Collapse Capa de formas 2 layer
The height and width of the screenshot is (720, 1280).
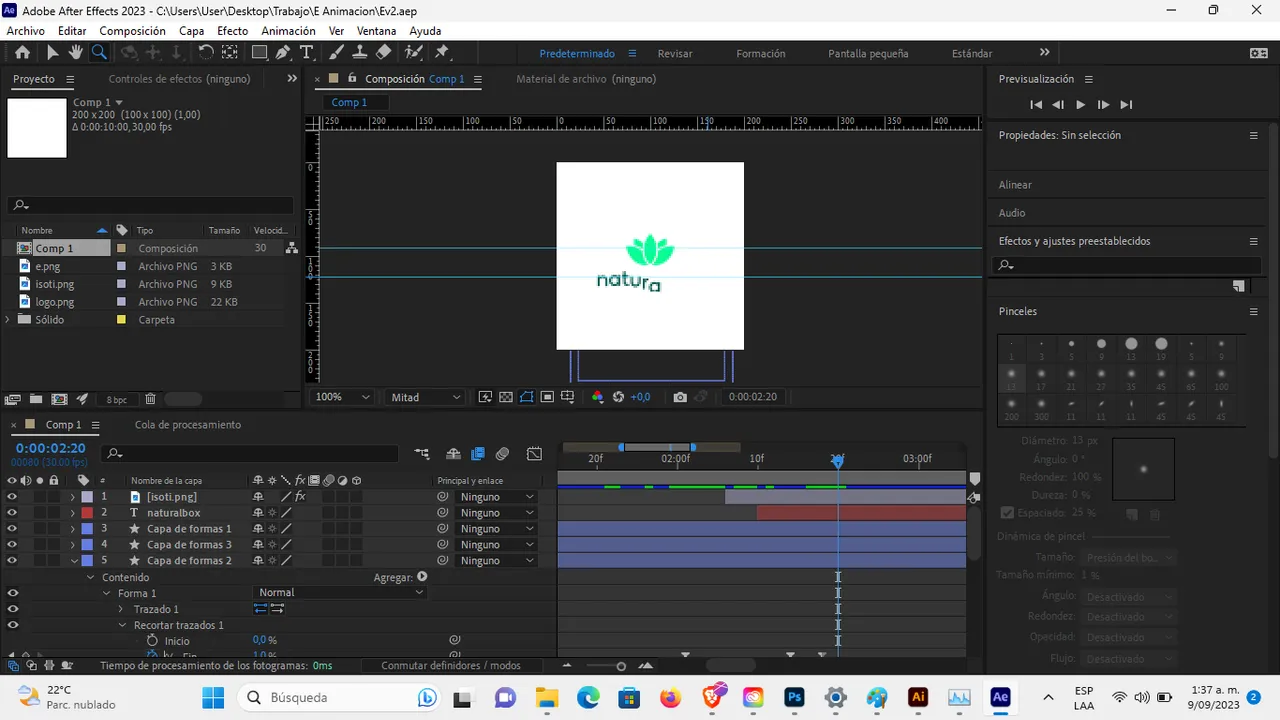click(x=73, y=561)
